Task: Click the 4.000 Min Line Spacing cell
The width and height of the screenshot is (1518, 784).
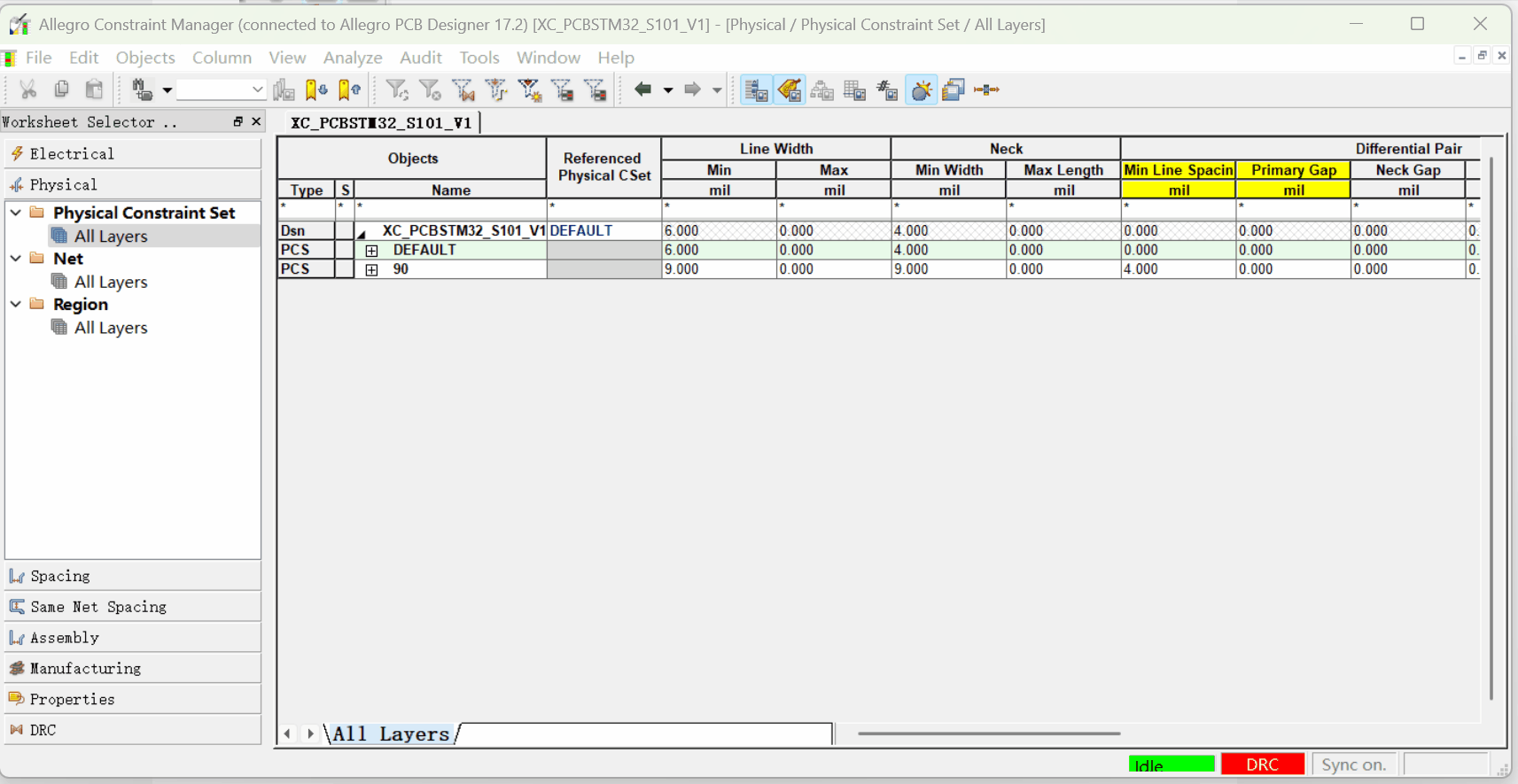Action: click(x=1179, y=269)
